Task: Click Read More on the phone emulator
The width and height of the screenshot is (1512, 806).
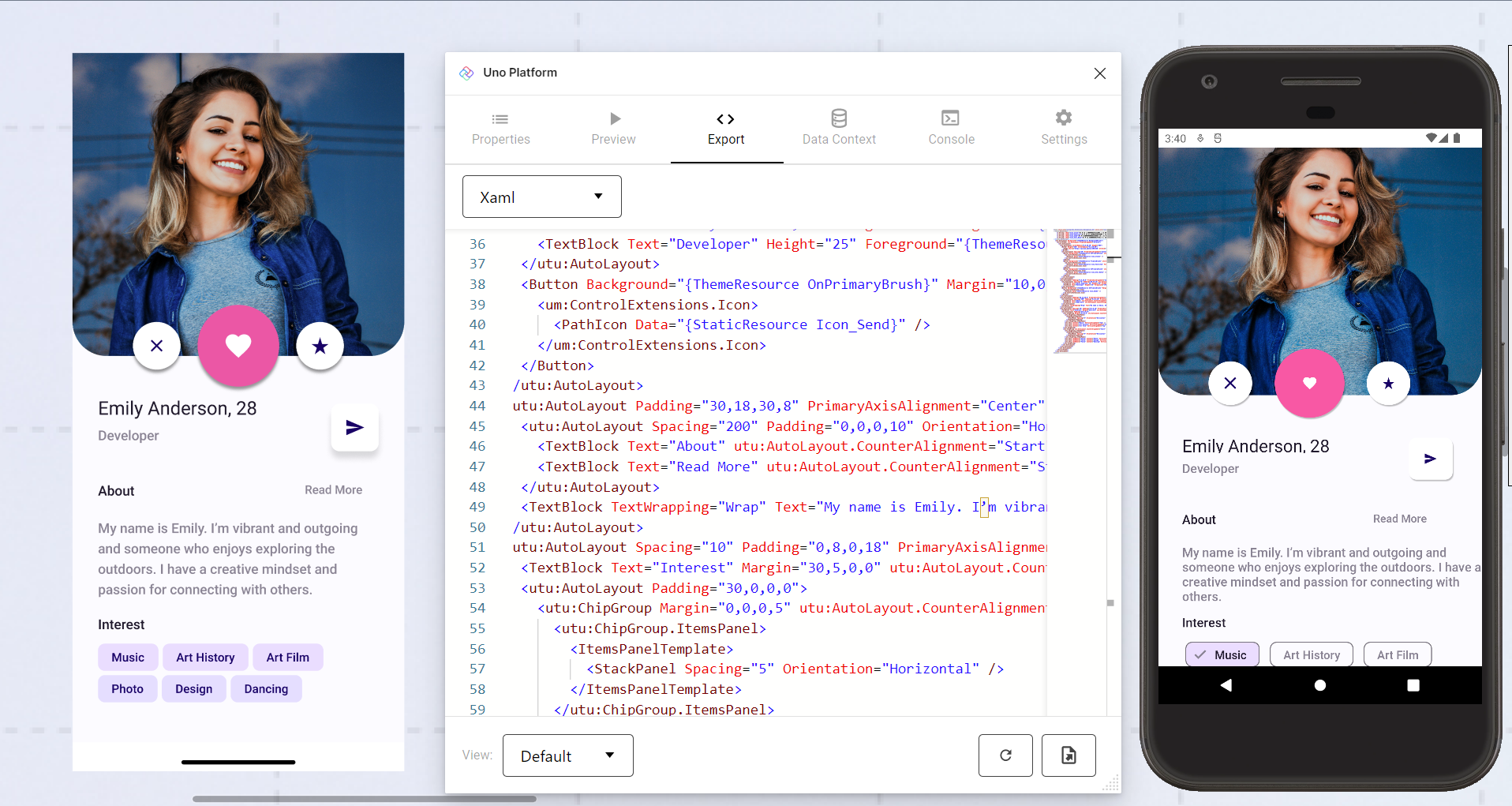Action: (x=1399, y=519)
